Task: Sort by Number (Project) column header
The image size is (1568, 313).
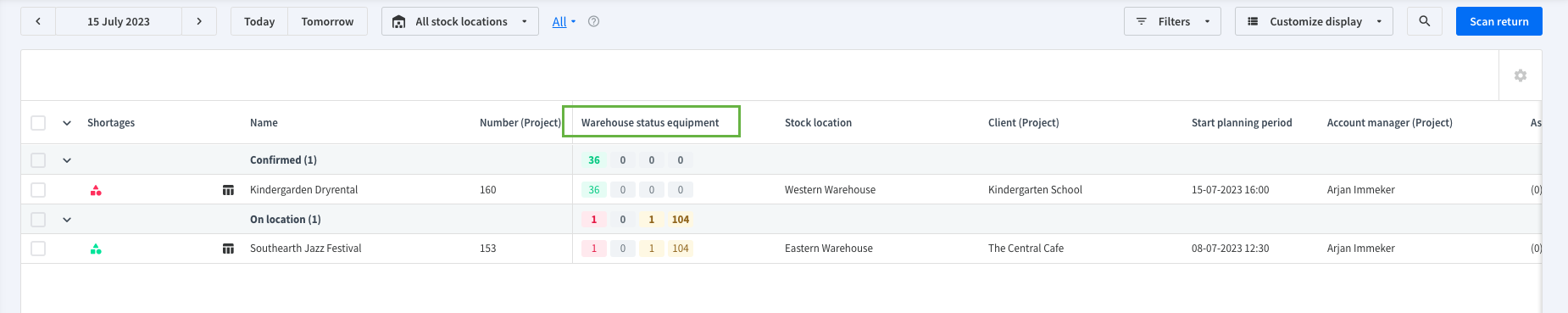Action: (x=520, y=123)
